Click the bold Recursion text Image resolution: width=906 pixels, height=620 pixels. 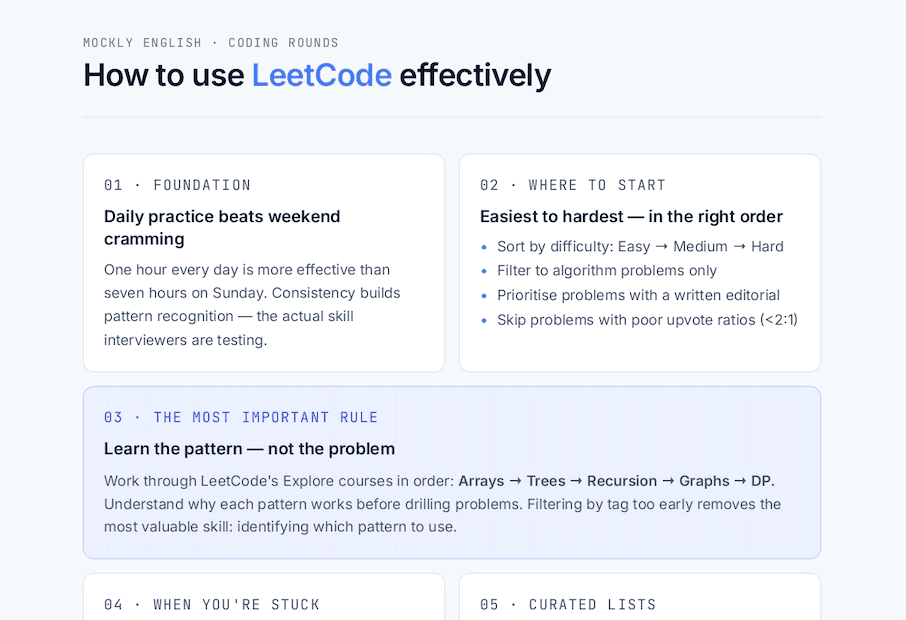coord(622,481)
